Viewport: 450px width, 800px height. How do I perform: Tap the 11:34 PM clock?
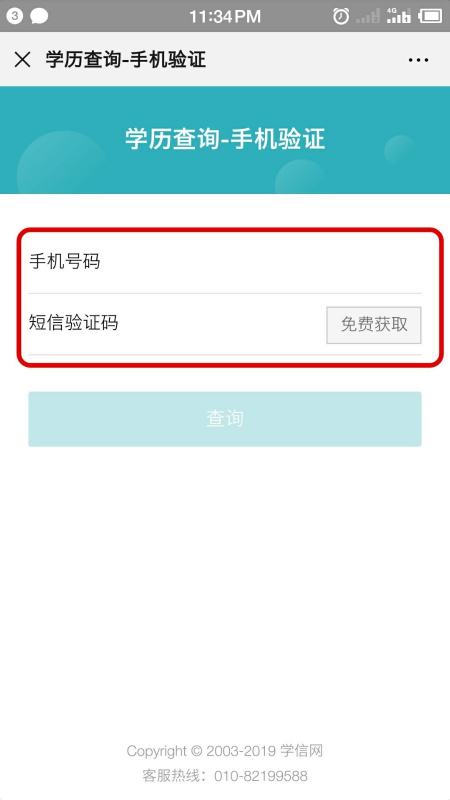coord(225,16)
